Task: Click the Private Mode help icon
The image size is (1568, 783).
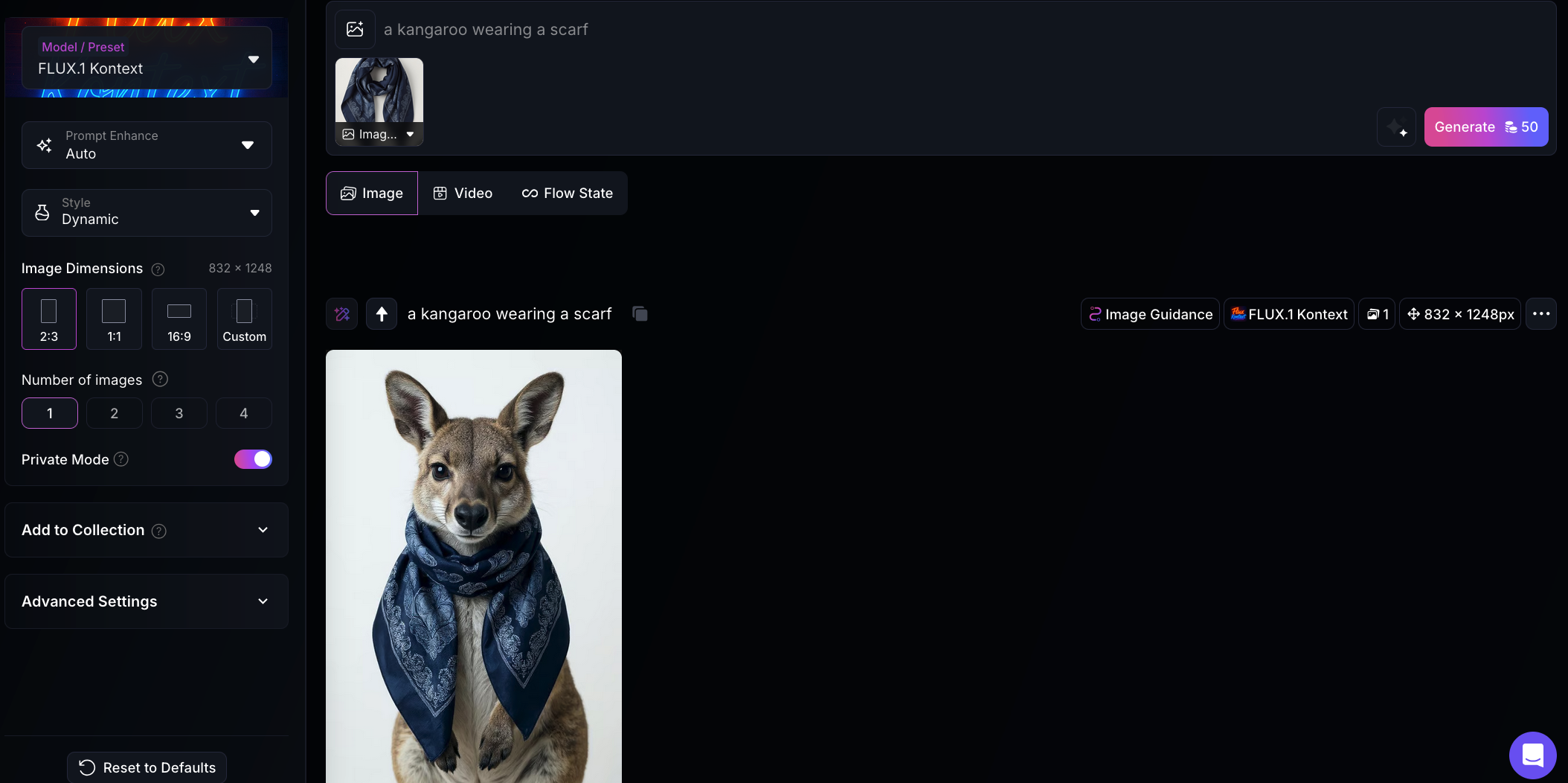Action: [x=121, y=459]
